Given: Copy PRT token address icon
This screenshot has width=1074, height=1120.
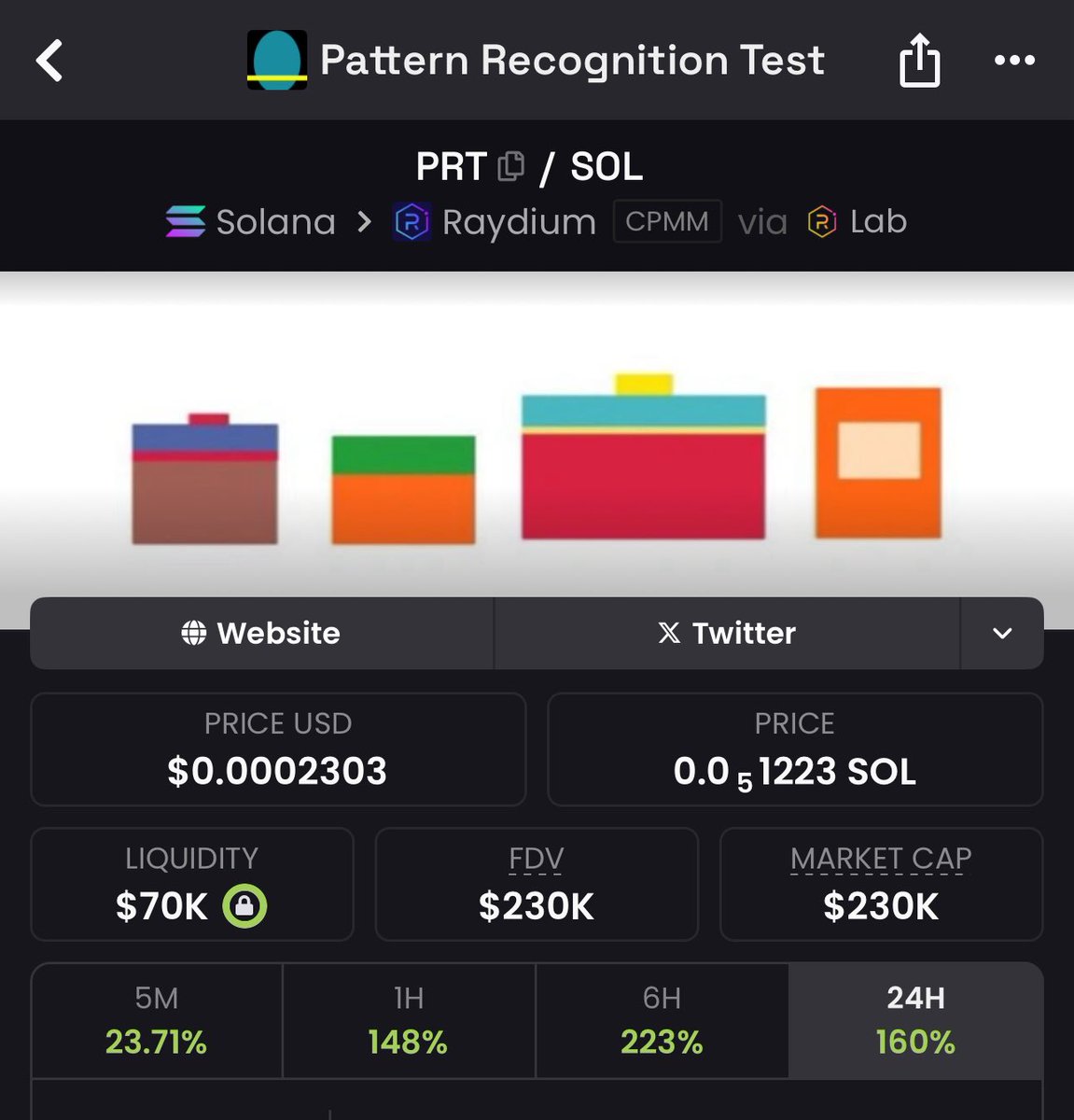Looking at the screenshot, I should (511, 166).
